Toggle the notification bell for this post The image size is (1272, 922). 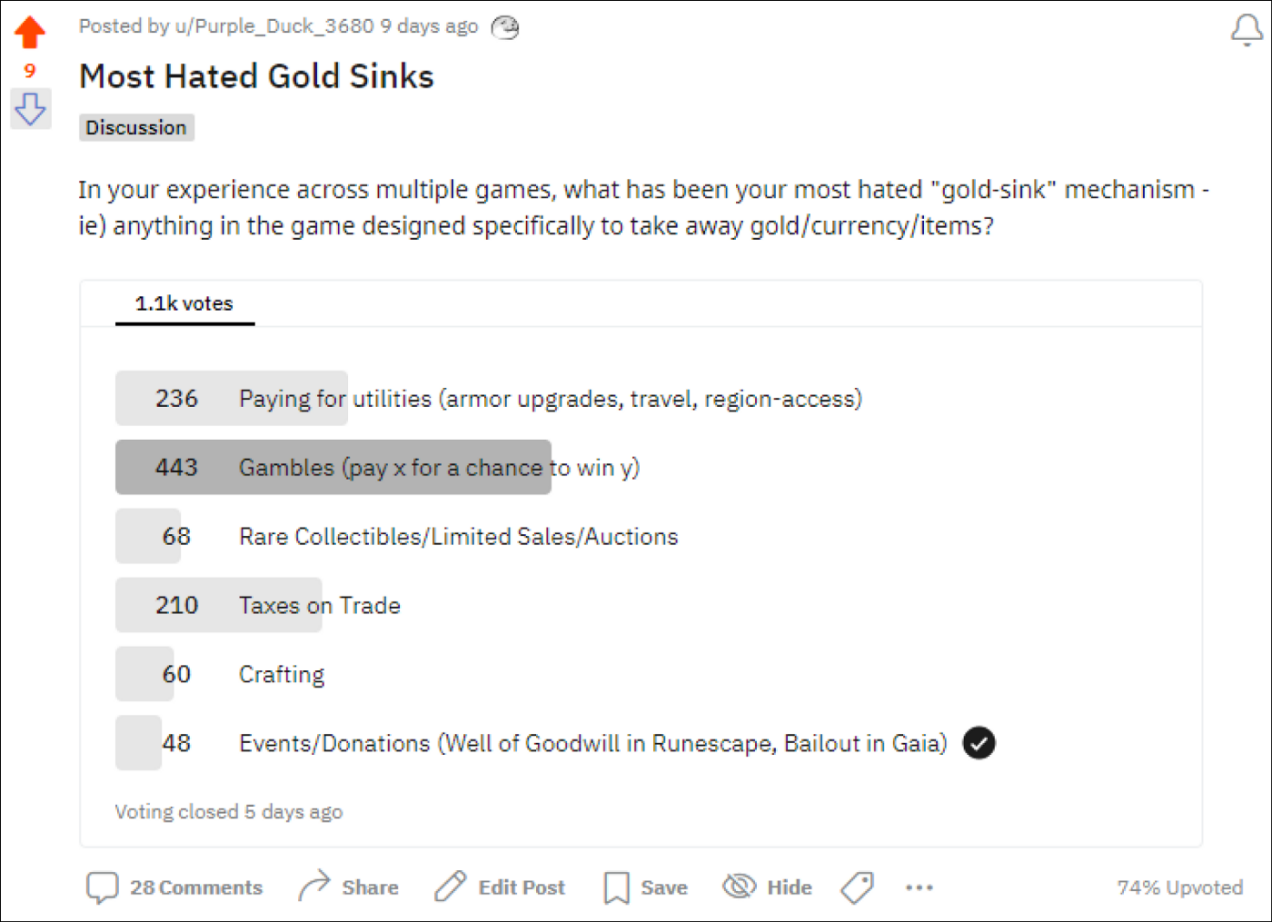(x=1246, y=30)
